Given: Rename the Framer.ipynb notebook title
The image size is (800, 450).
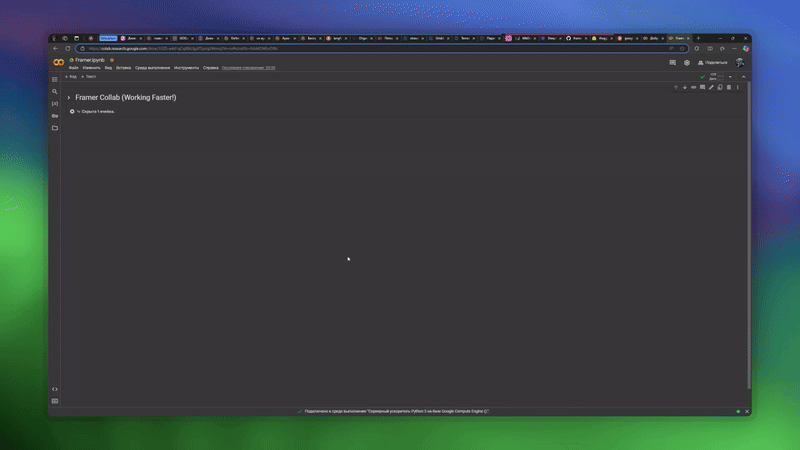Looking at the screenshot, I should (x=90, y=60).
